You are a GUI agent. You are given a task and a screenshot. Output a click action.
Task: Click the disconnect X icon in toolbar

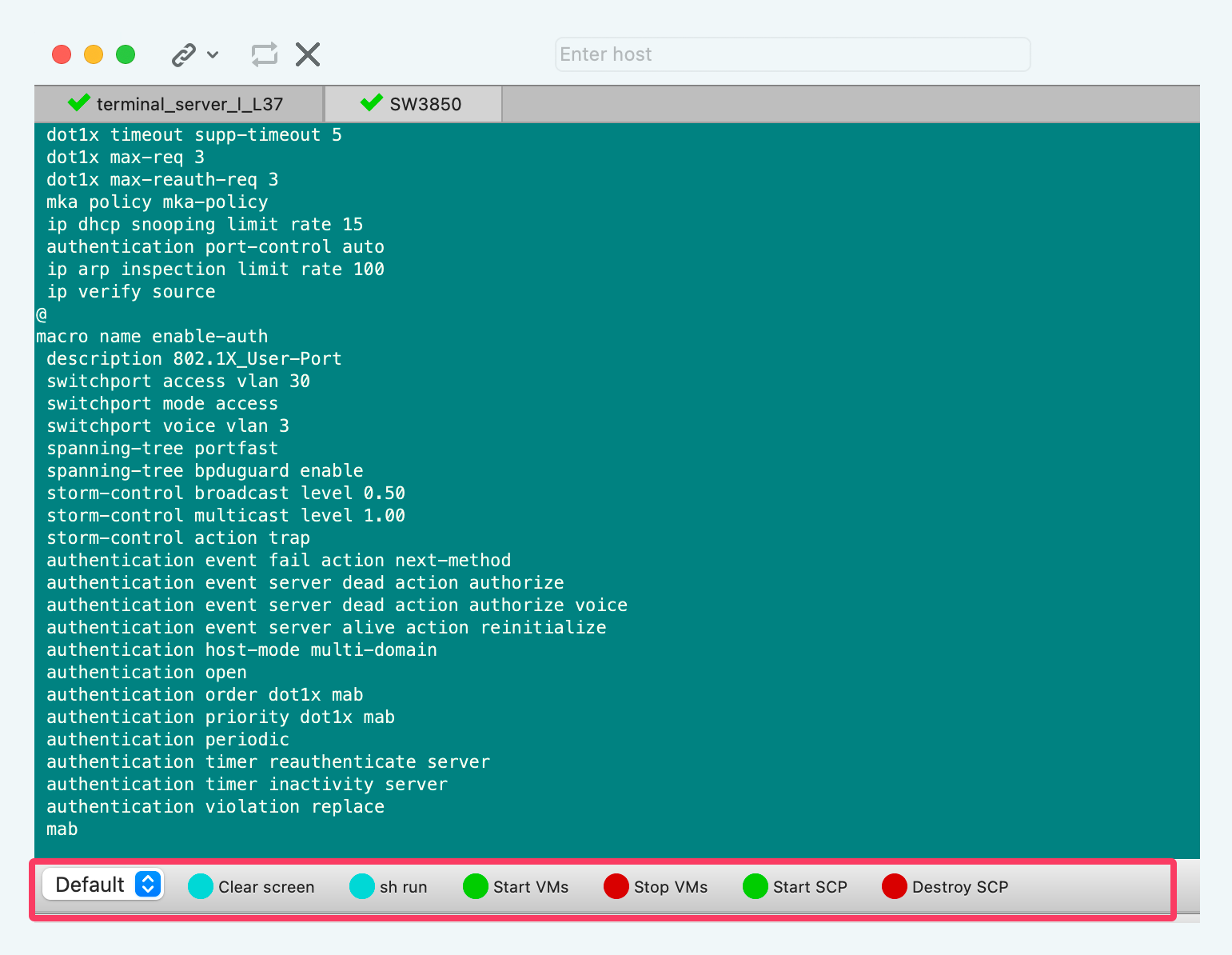pos(308,54)
